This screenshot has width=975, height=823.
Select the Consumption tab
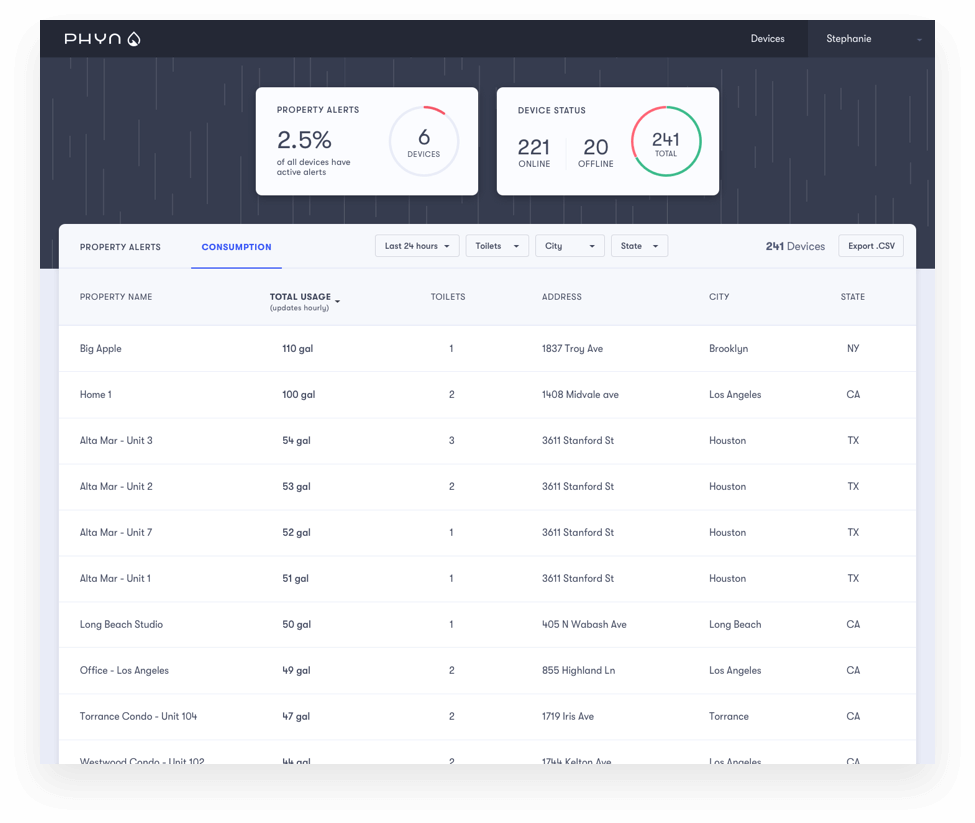click(236, 247)
